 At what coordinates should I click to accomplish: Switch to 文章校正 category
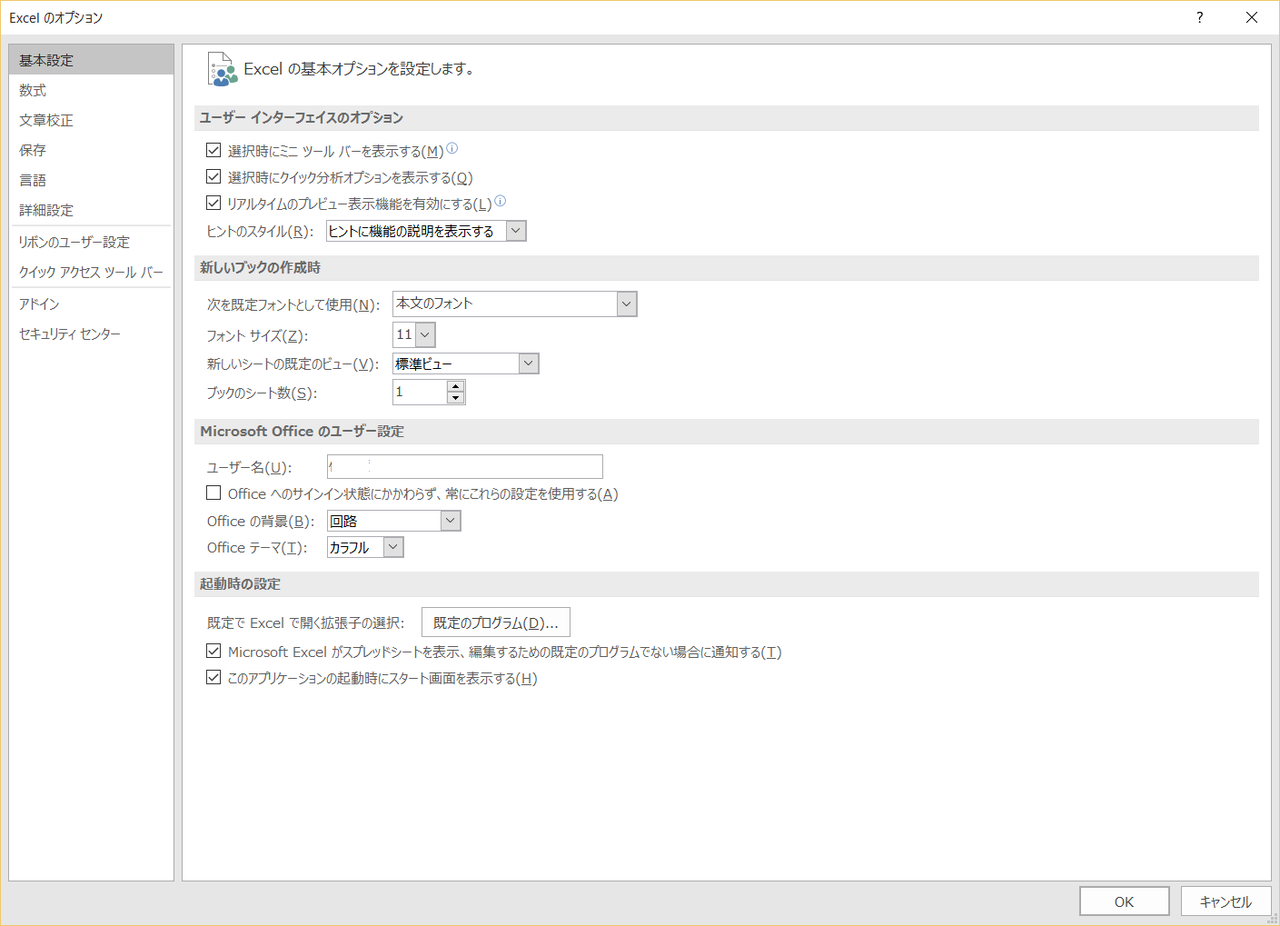tap(91, 120)
